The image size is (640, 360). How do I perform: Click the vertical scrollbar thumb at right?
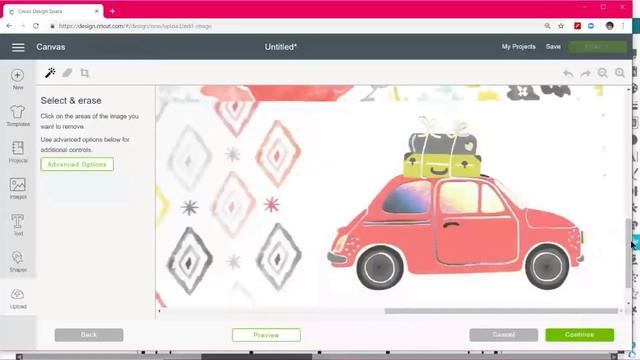[x=628, y=253]
